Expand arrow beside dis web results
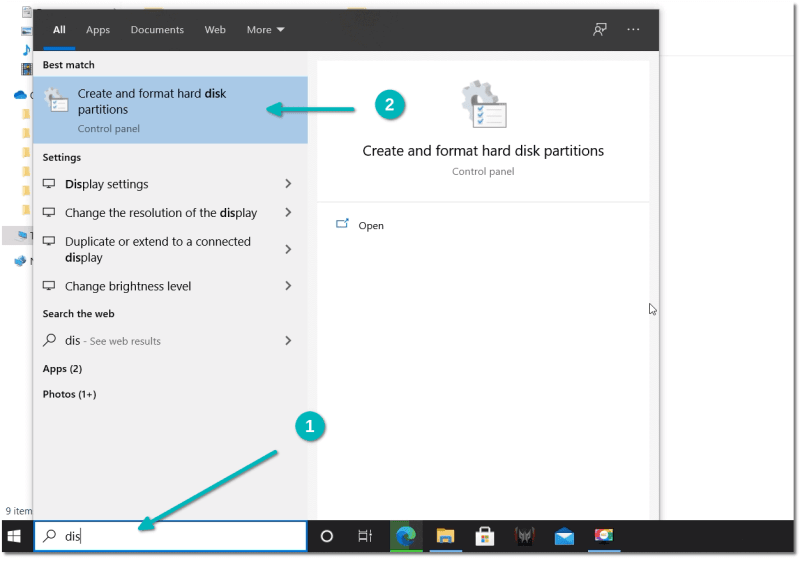800x561 pixels. point(288,341)
